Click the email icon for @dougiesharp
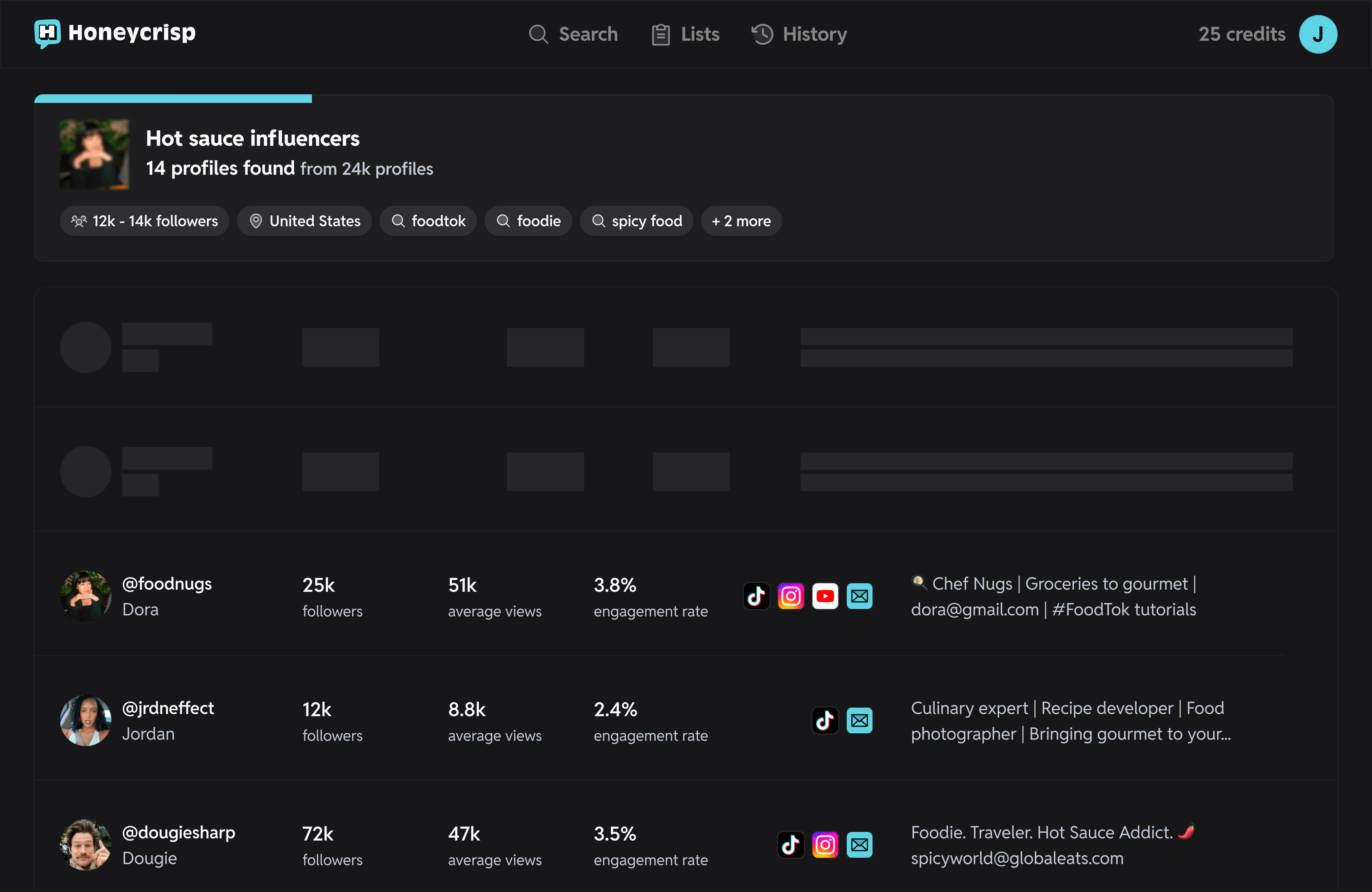The width and height of the screenshot is (1372, 892). point(860,845)
